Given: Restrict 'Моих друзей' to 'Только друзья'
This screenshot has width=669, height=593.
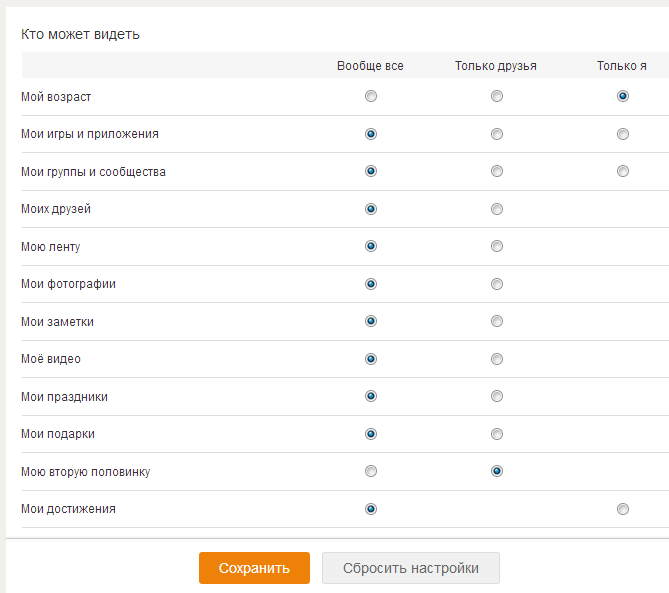Looking at the screenshot, I should (x=497, y=209).
